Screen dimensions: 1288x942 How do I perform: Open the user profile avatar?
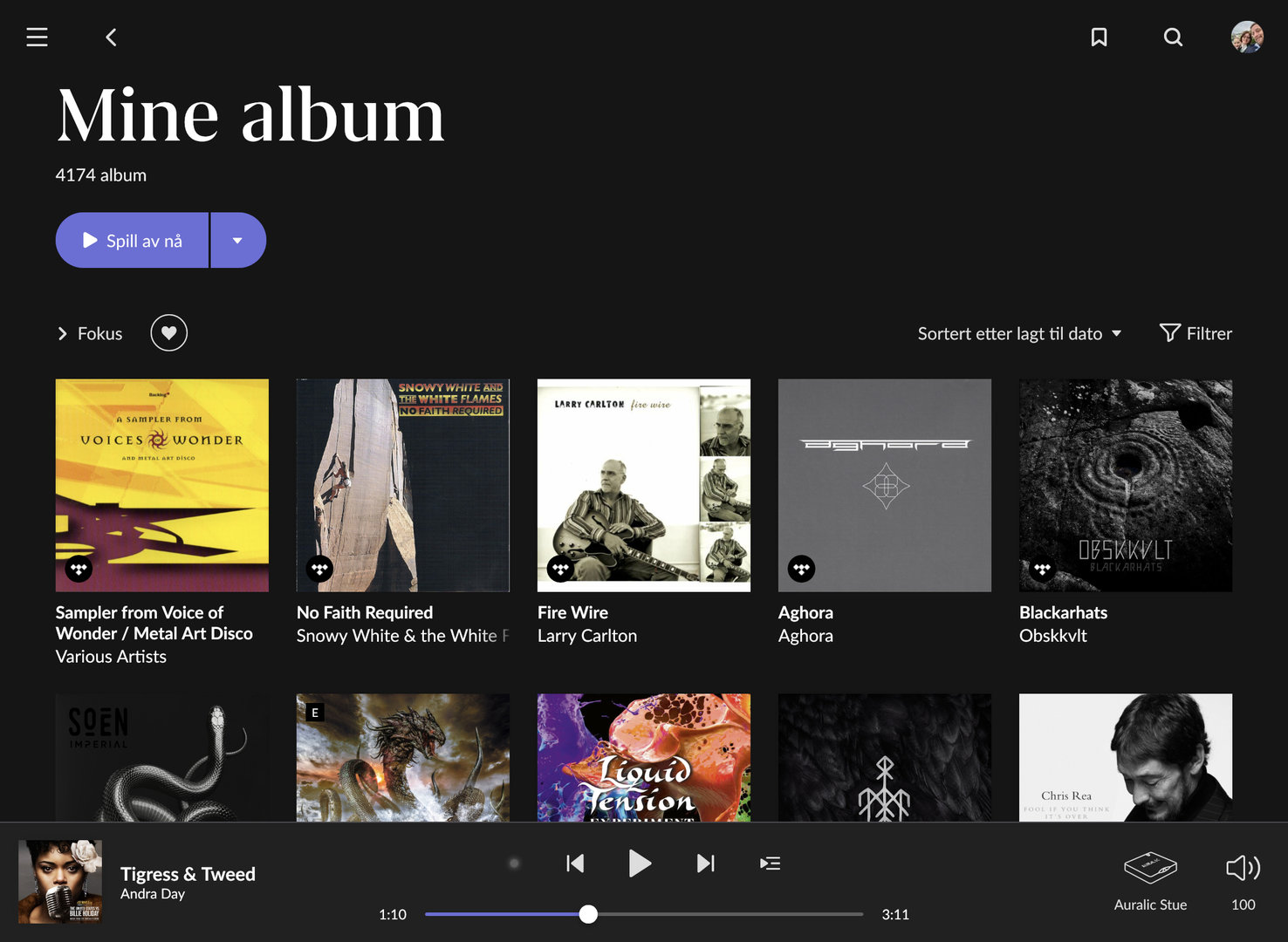pos(1247,37)
